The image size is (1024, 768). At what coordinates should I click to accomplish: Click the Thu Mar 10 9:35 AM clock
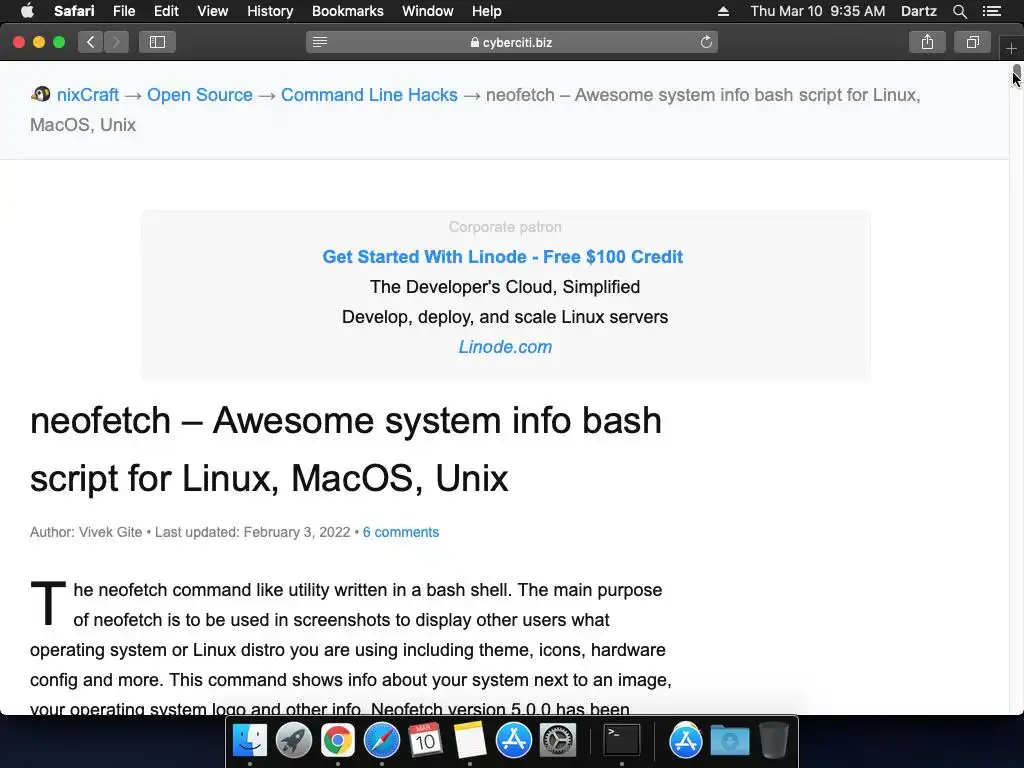click(x=818, y=11)
